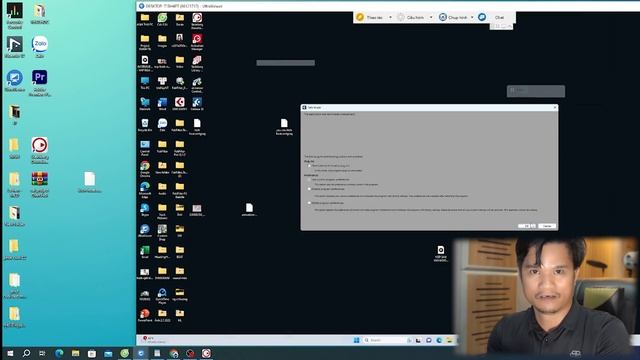The image size is (640, 360).
Task: Open the WinRAR archive icon on local desktop
Action: (x=40, y=179)
